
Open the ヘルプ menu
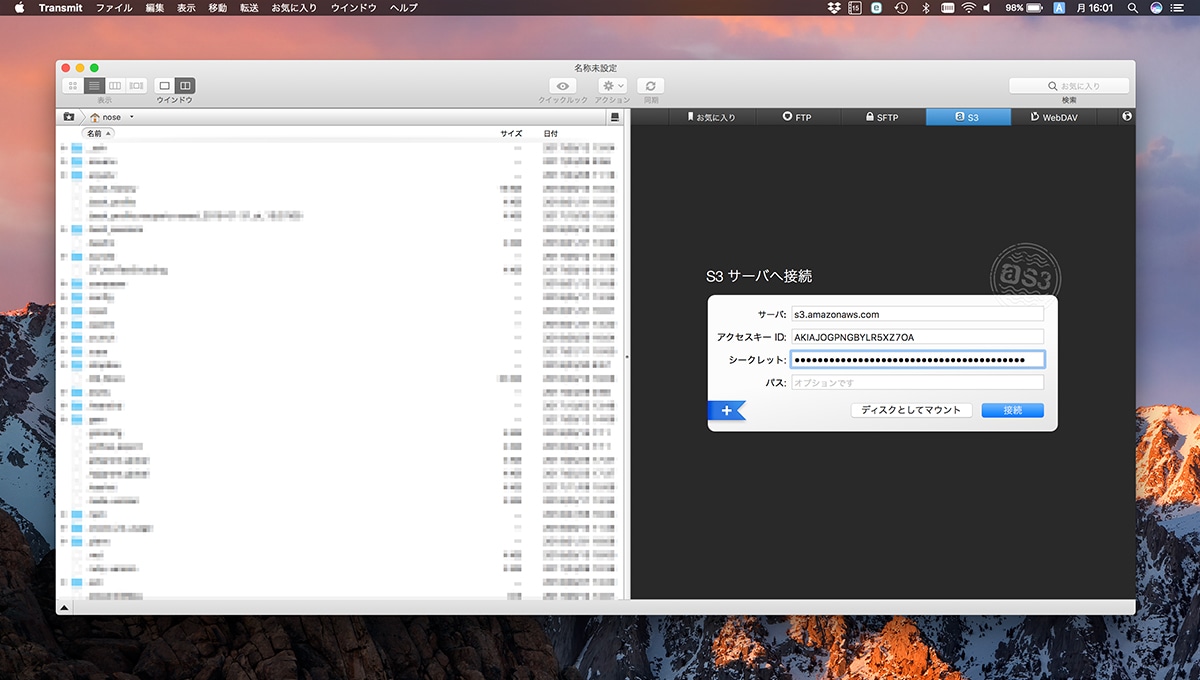tap(404, 8)
